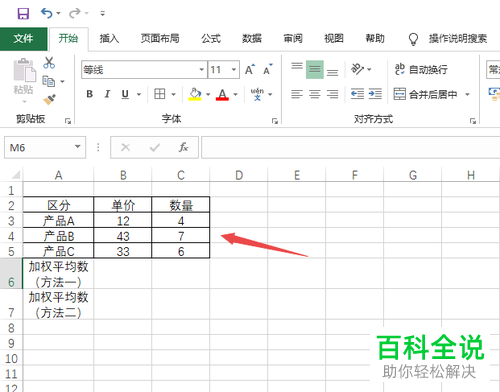Expand the font size 11 dropdown
Image resolution: width=500 pixels, height=392 pixels.
[x=234, y=70]
